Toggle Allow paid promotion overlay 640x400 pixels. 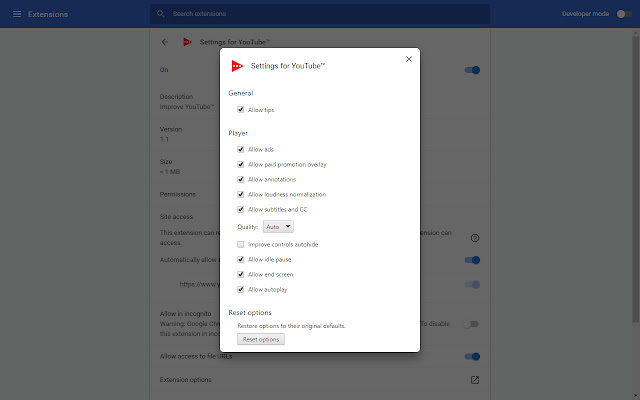point(240,164)
